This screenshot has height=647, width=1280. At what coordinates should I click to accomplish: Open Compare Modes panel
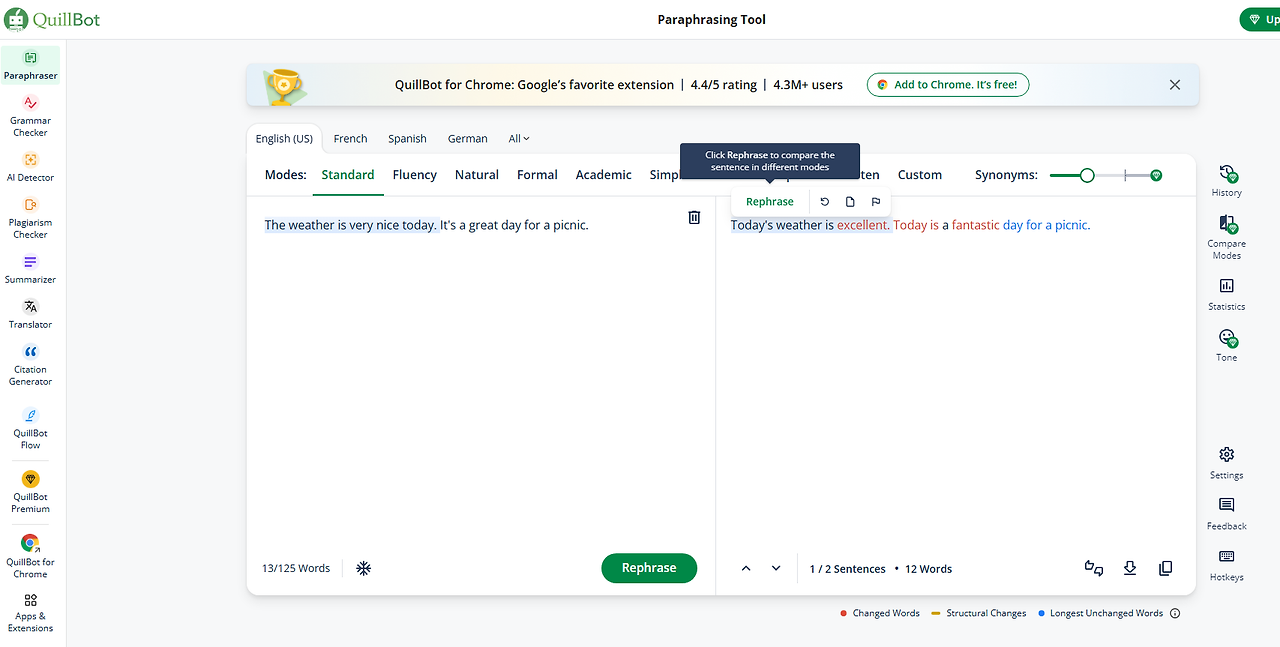[x=1227, y=237]
